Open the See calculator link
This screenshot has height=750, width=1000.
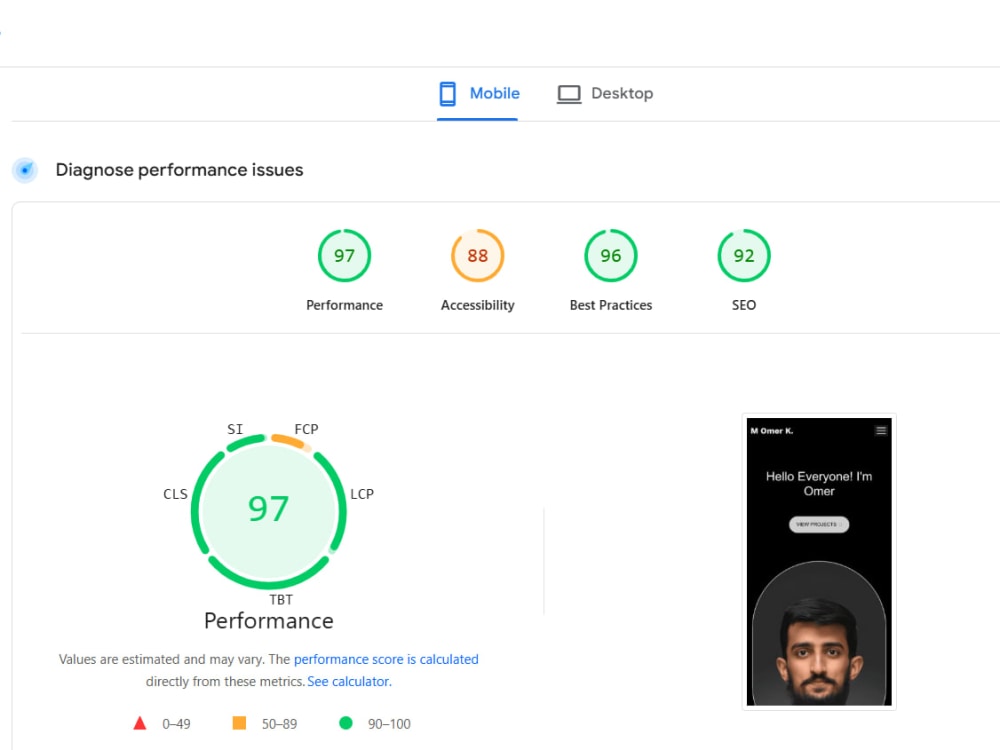[349, 682]
